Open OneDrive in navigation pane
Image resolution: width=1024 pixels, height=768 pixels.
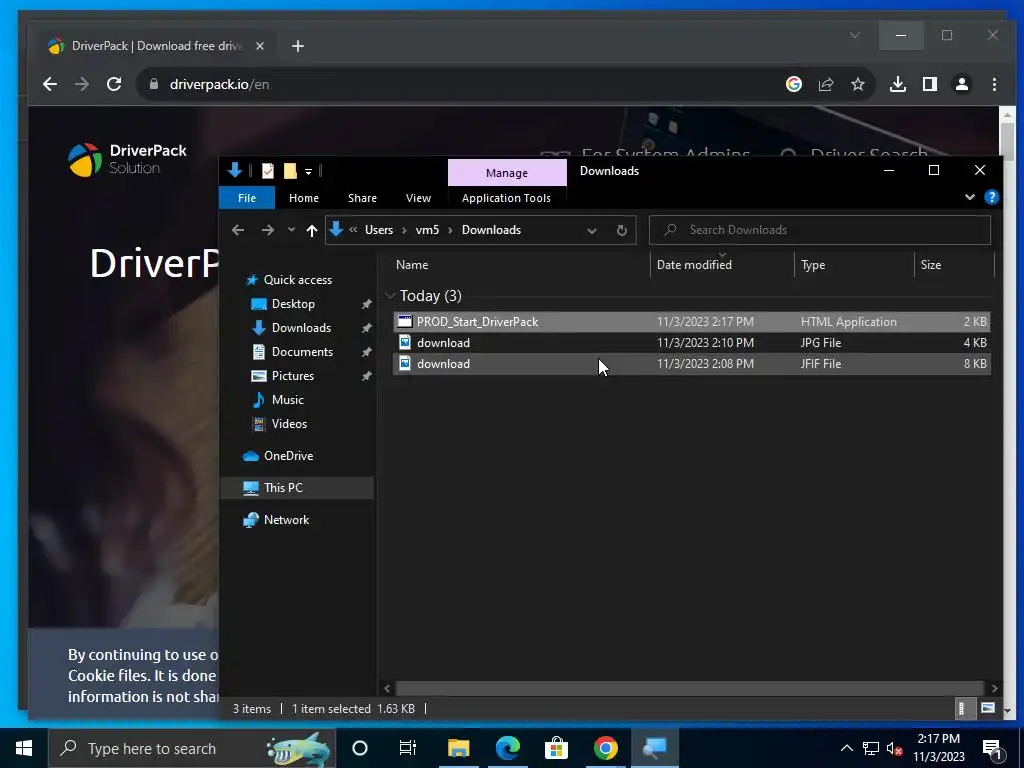click(288, 456)
